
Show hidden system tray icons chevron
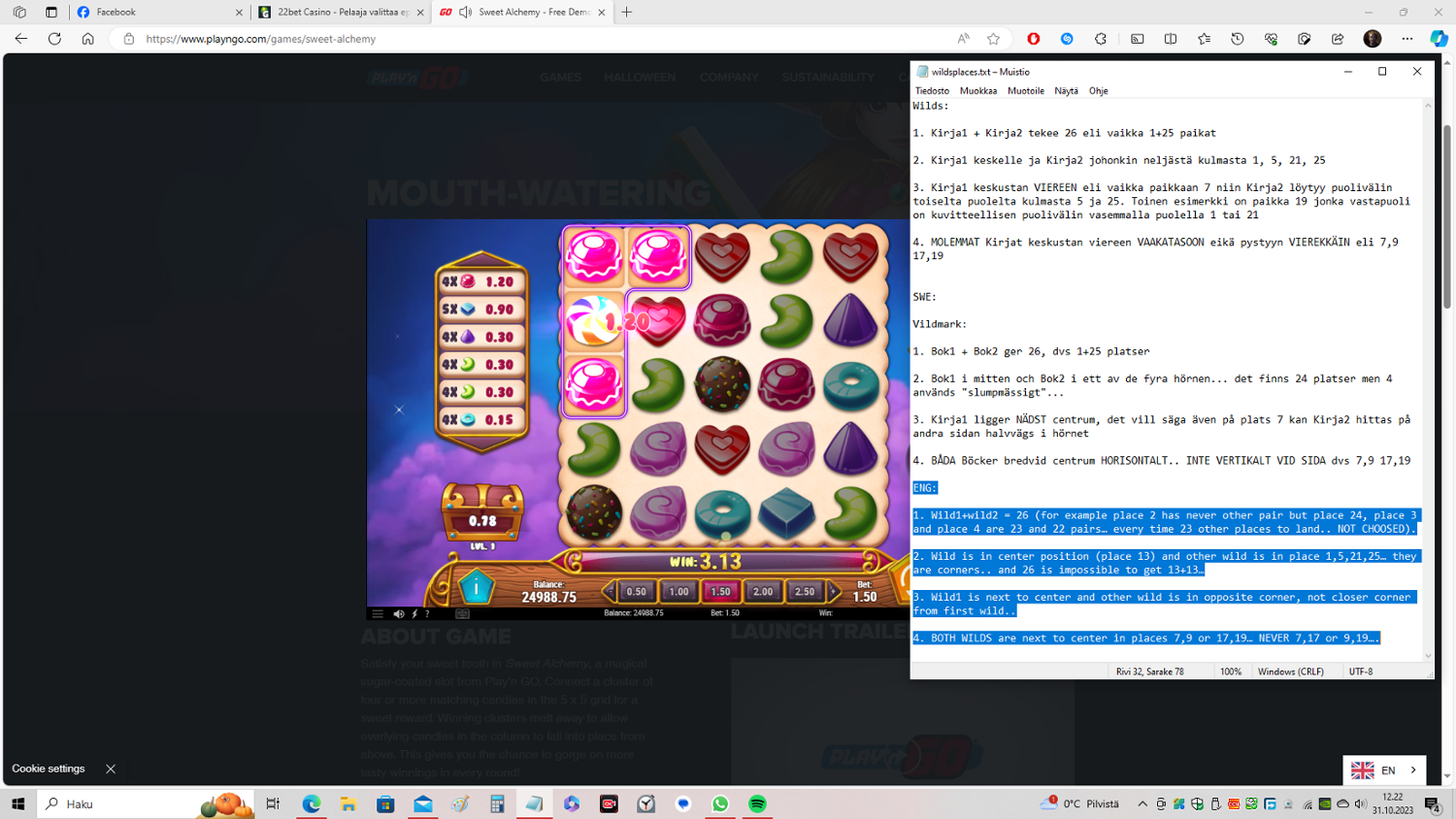point(1142,803)
